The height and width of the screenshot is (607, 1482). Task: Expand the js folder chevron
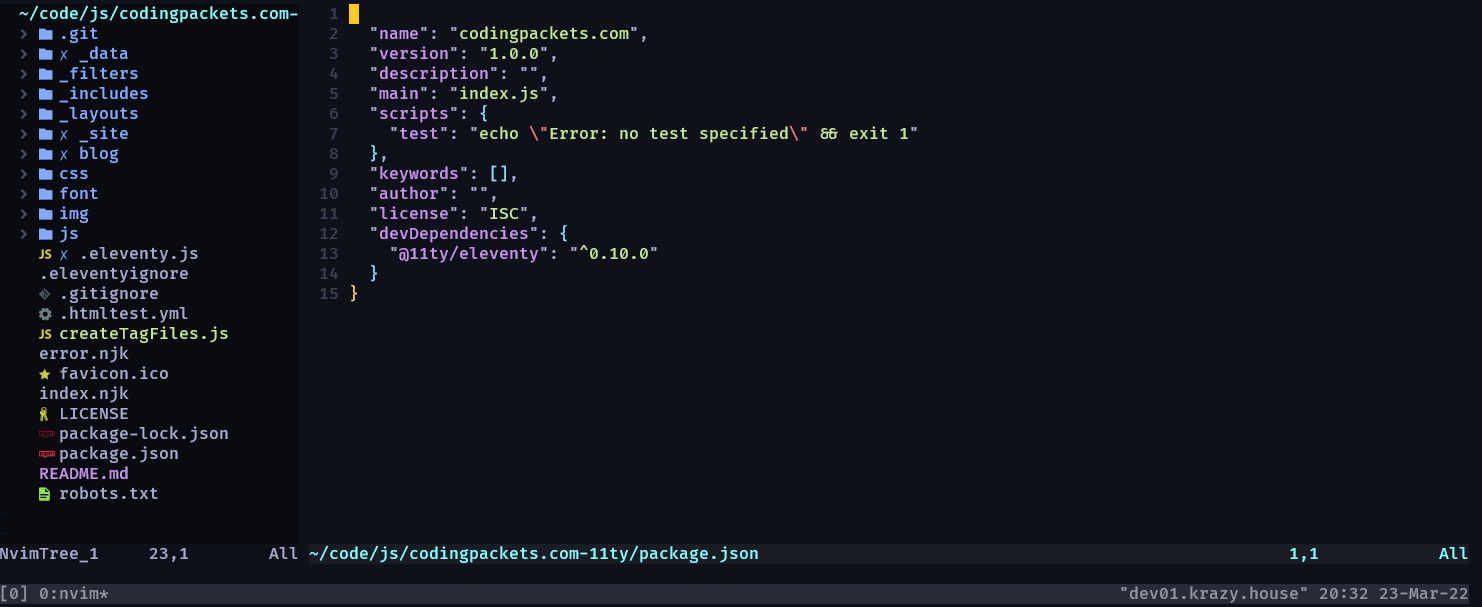(x=24, y=234)
